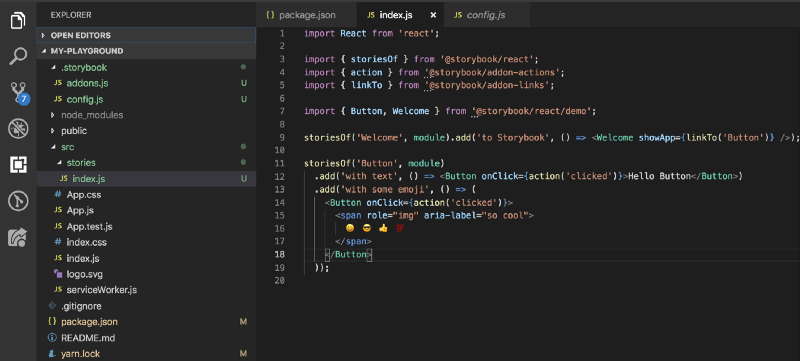Screen dimensions: 800x361
Task: Collapse the MY-PLAYGROUND section
Action: 146,51
